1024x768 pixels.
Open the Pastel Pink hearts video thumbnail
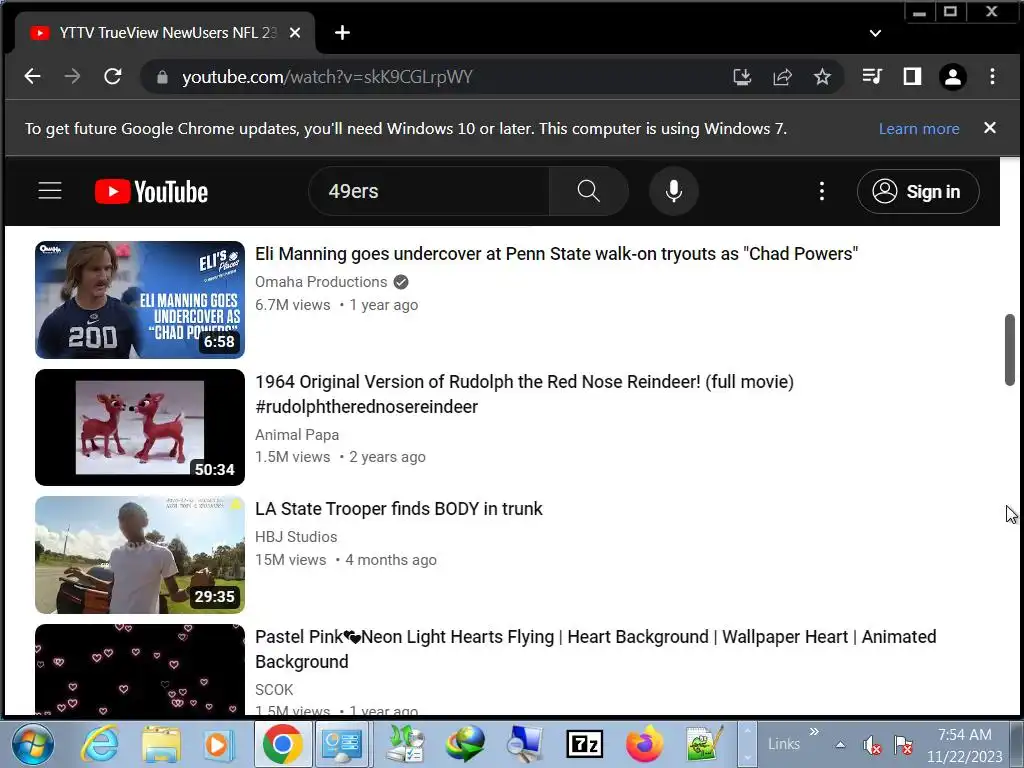tap(140, 669)
